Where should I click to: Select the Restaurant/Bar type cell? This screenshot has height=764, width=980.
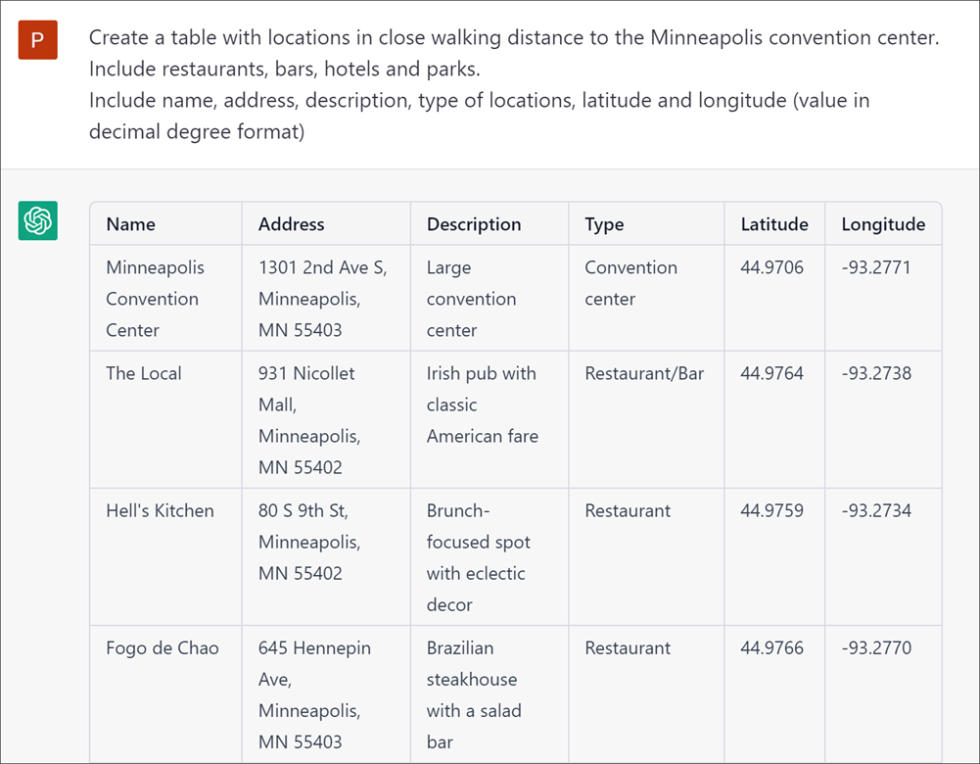coord(644,373)
